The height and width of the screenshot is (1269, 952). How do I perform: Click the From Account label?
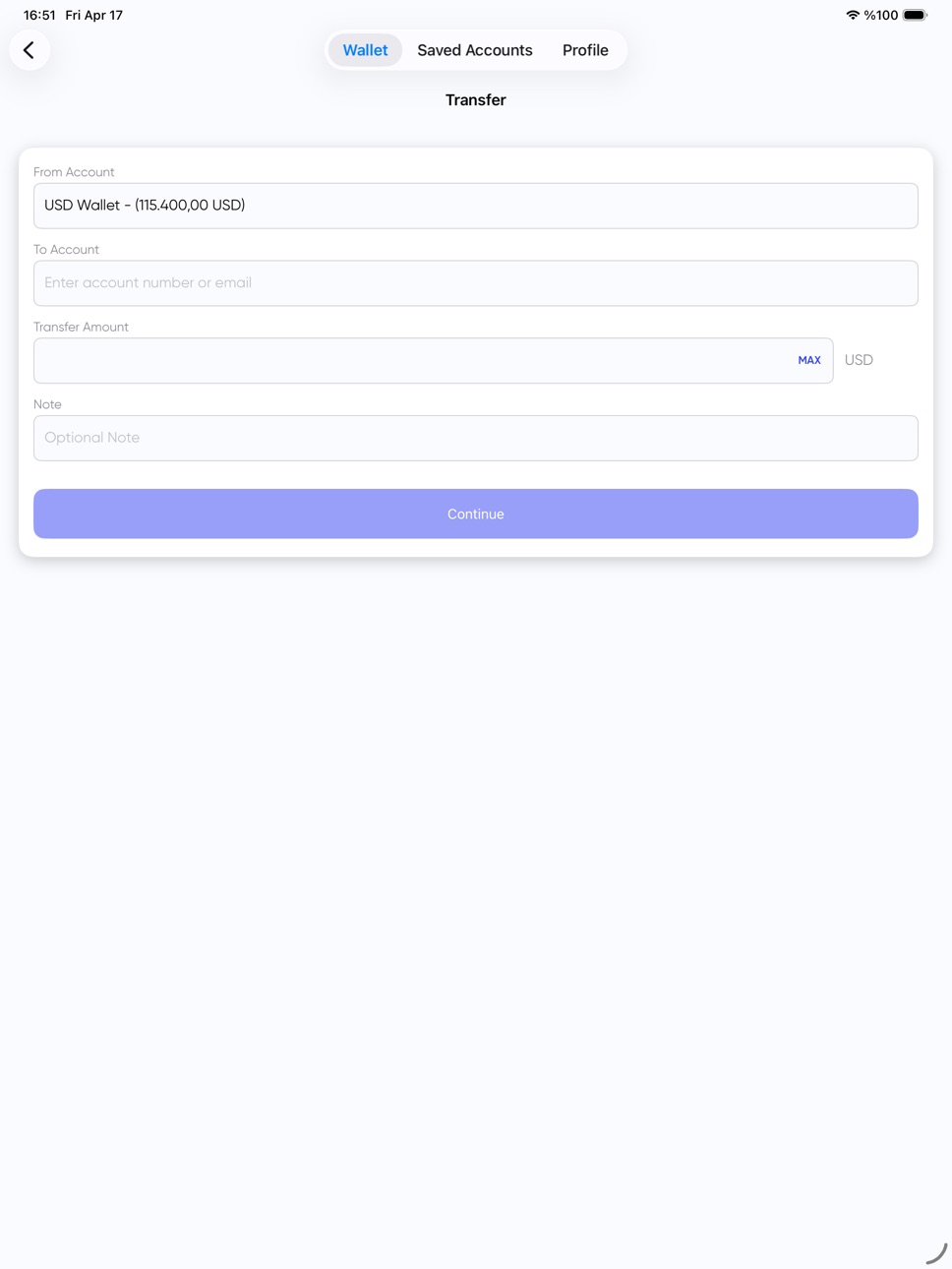click(74, 172)
